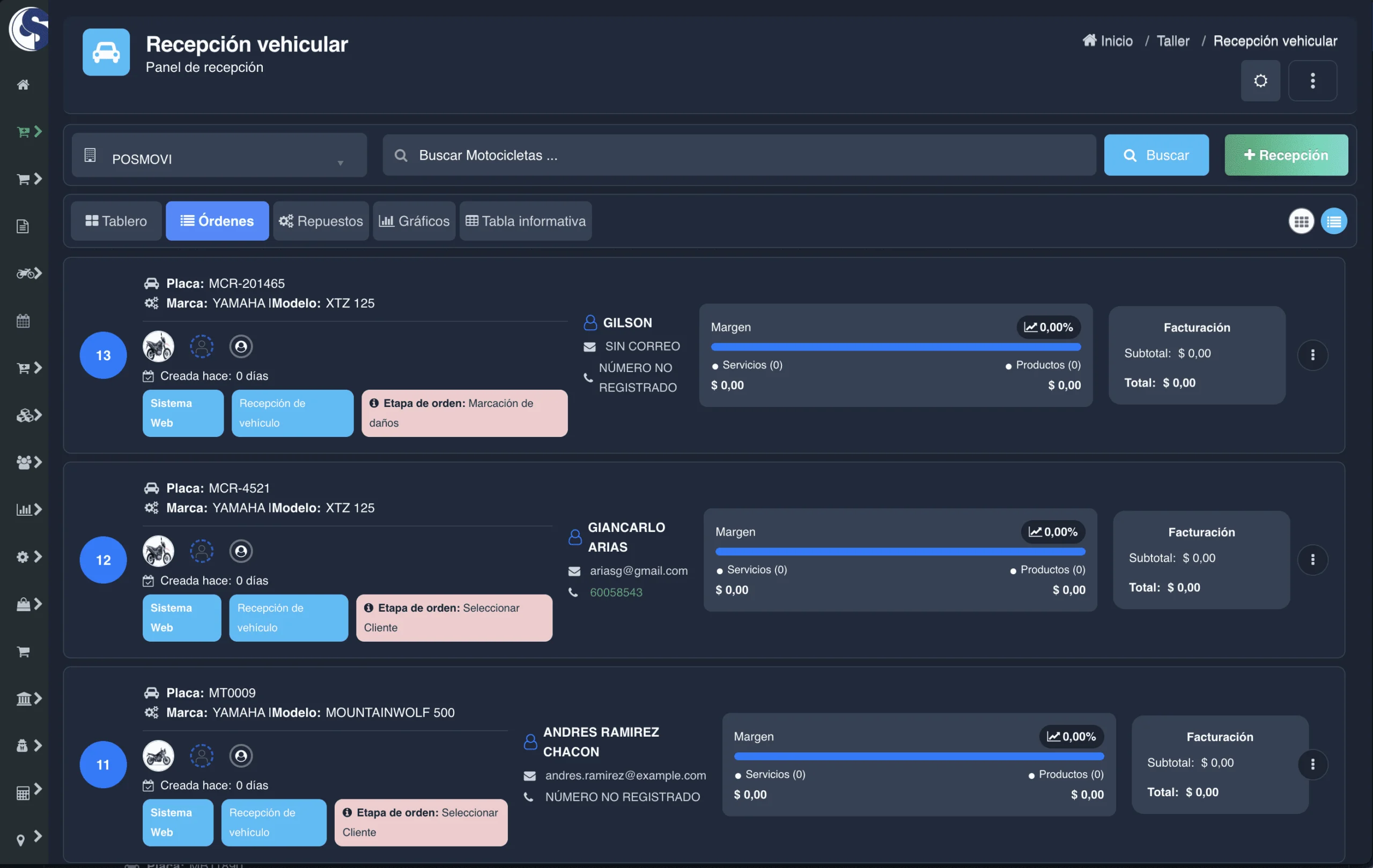Click the user avatar icon on order 11
Image resolution: width=1373 pixels, height=868 pixels.
(x=241, y=756)
